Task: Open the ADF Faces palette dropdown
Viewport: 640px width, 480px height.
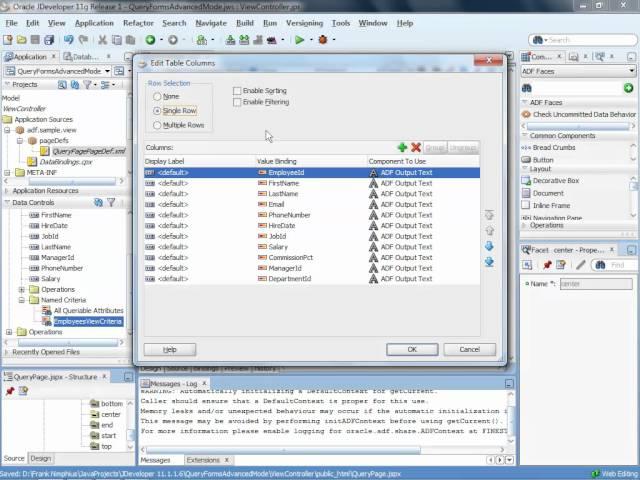Action: click(x=631, y=71)
